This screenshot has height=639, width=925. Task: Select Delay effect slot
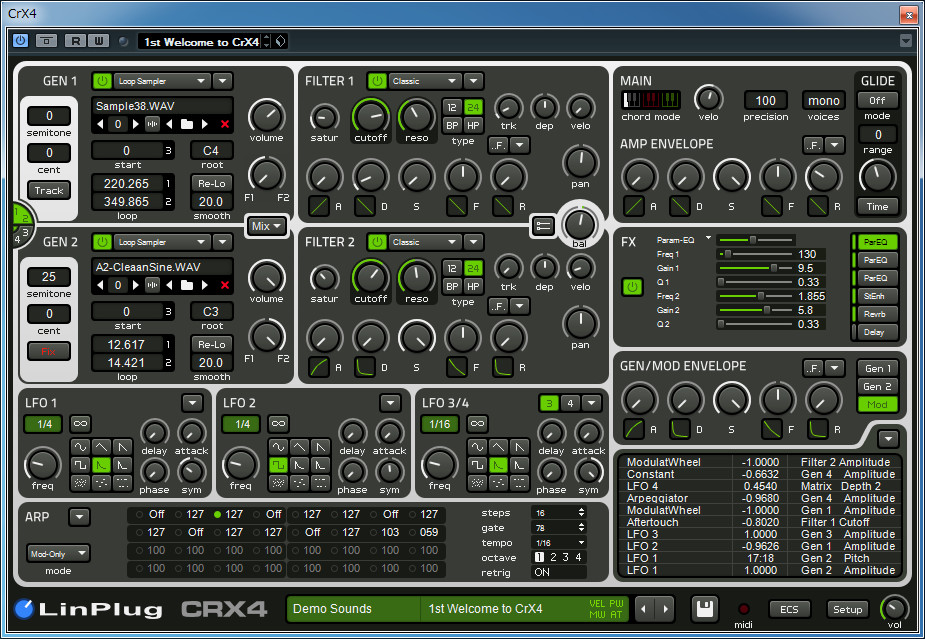click(875, 332)
